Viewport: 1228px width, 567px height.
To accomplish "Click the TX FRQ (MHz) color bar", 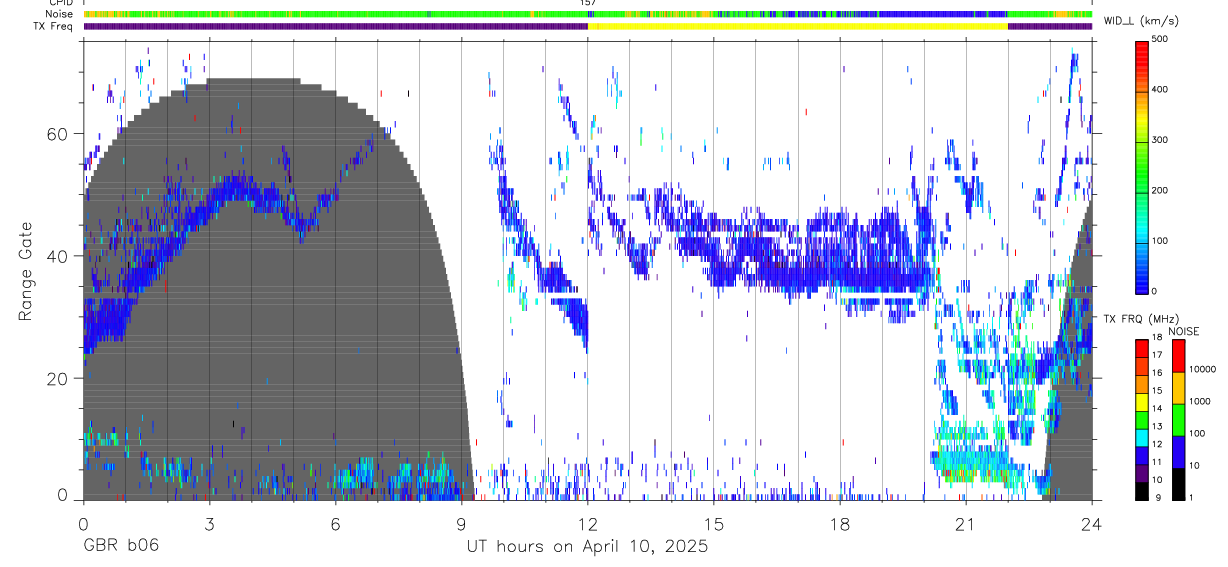I will pos(1142,420).
